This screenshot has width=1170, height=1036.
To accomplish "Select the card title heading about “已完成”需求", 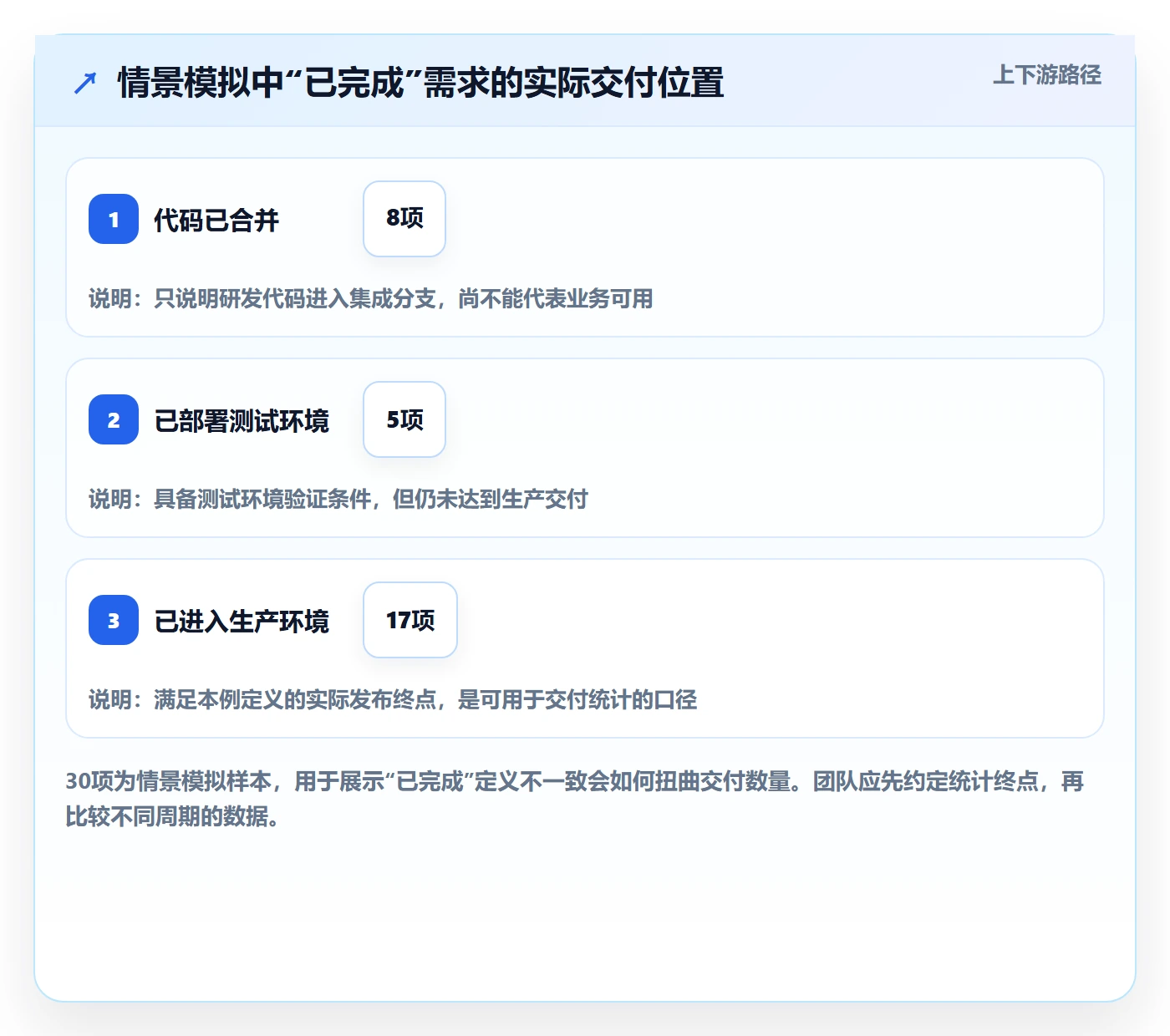I will tap(420, 83).
